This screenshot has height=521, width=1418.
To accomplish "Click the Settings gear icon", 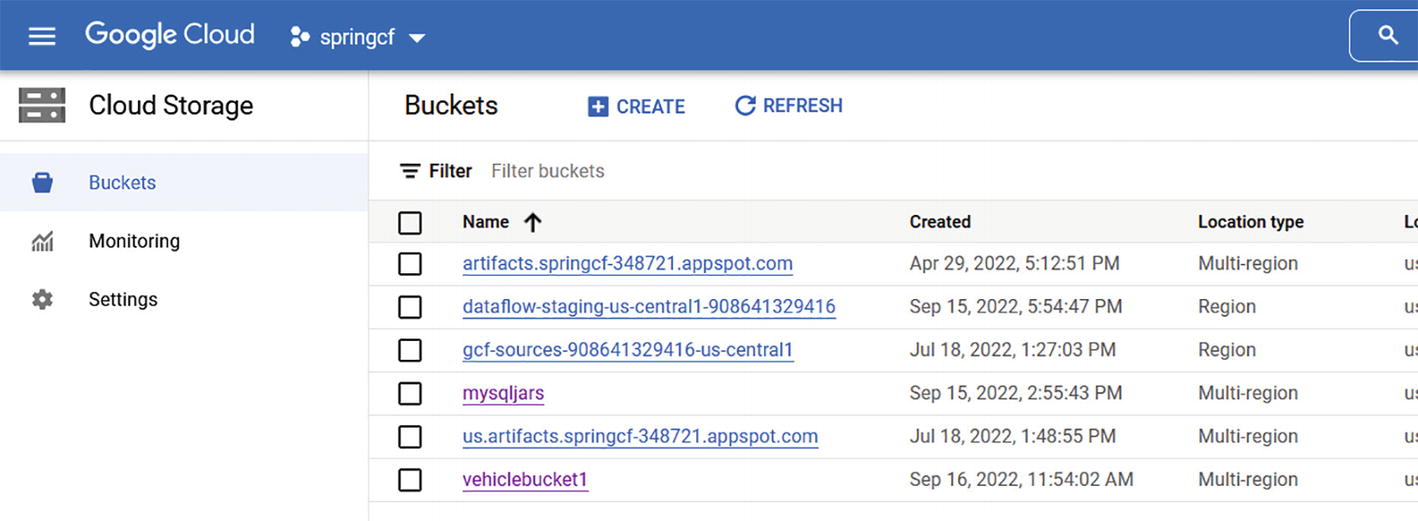I will click(x=42, y=299).
